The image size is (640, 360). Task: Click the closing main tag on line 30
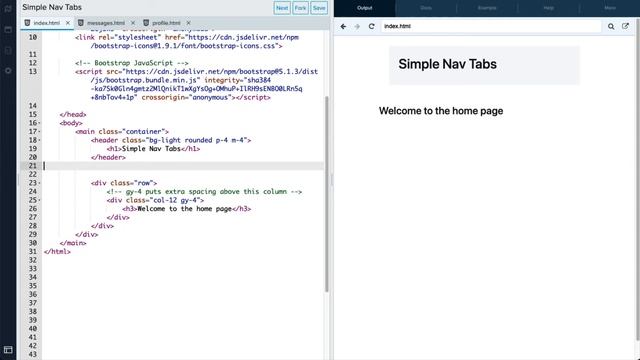coord(73,243)
